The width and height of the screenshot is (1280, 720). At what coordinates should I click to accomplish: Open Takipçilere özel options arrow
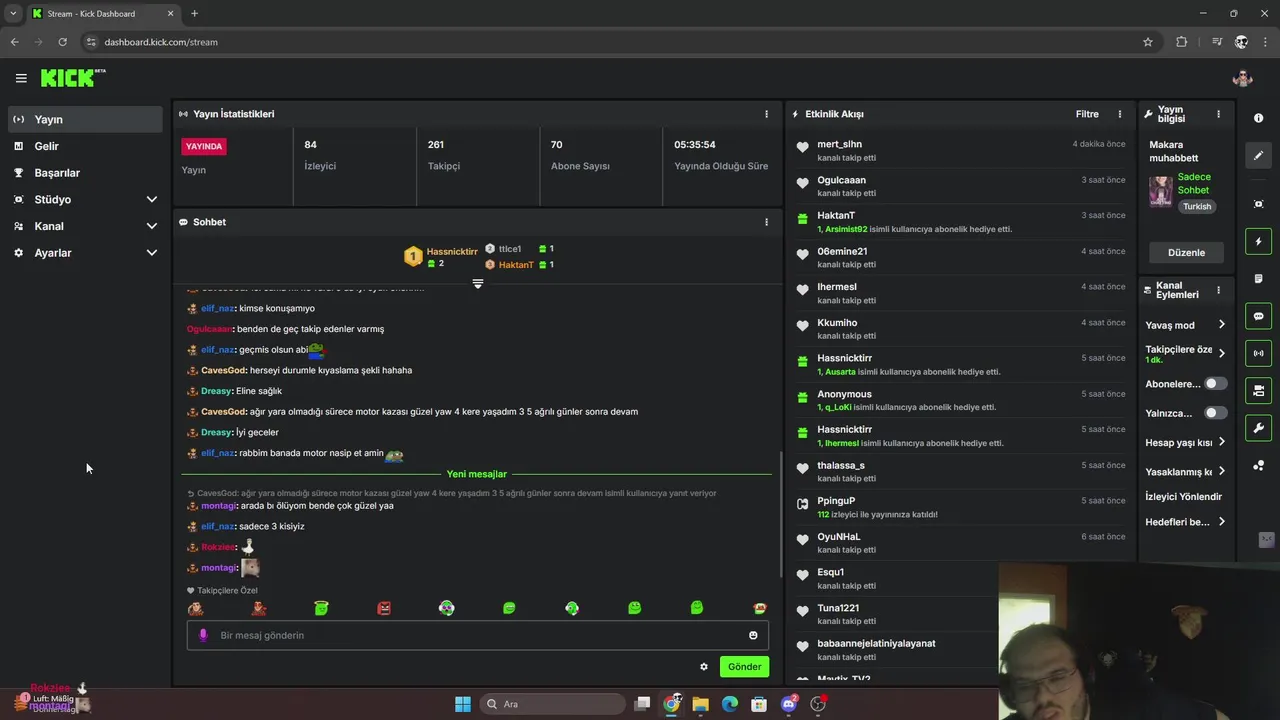point(1222,353)
